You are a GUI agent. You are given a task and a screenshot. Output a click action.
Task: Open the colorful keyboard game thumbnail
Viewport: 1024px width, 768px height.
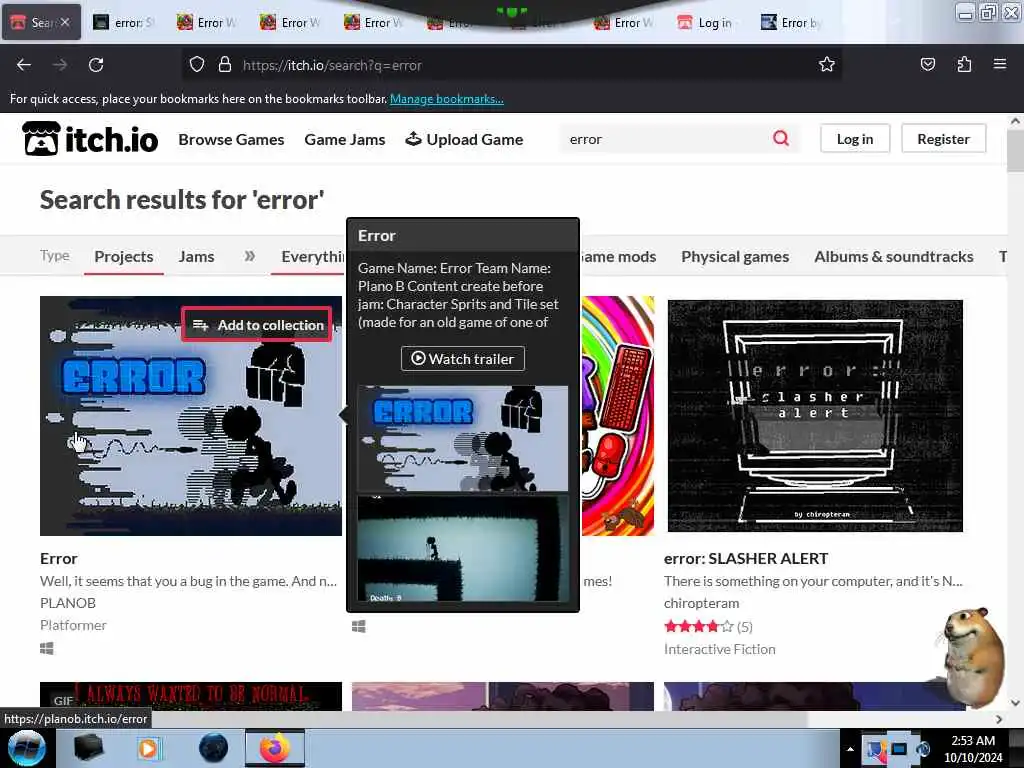tap(617, 415)
